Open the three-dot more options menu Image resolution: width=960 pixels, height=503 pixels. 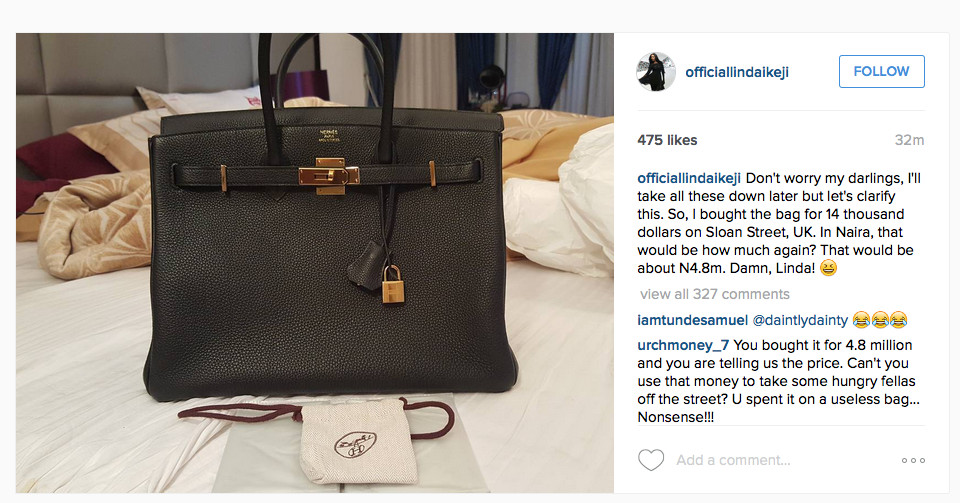pos(913,461)
